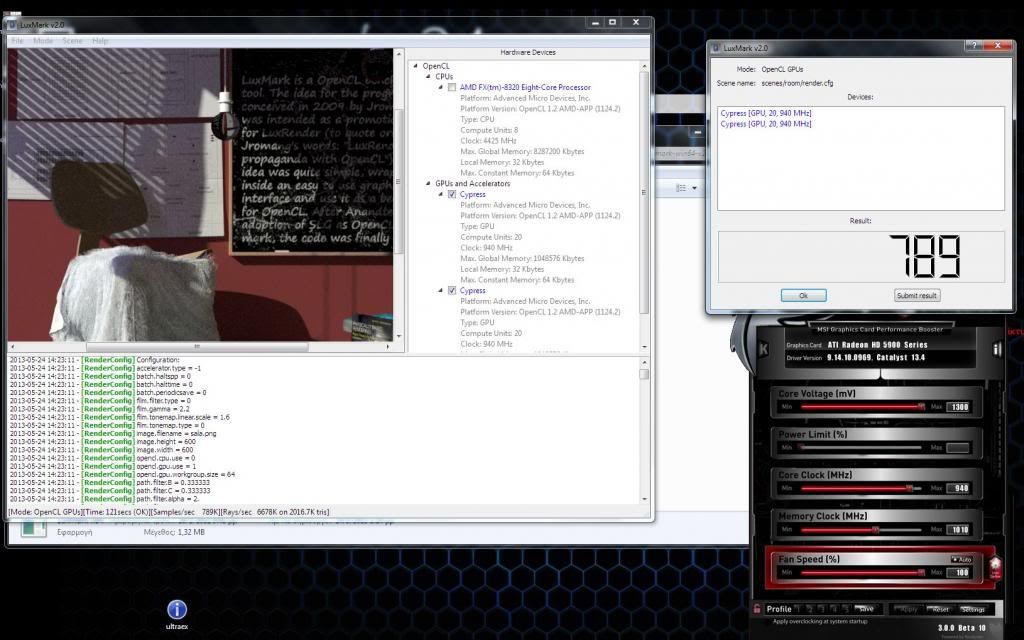1024x640 pixels.
Task: Select Afterburner profile slot 5
Action: pyautogui.click(x=846, y=609)
